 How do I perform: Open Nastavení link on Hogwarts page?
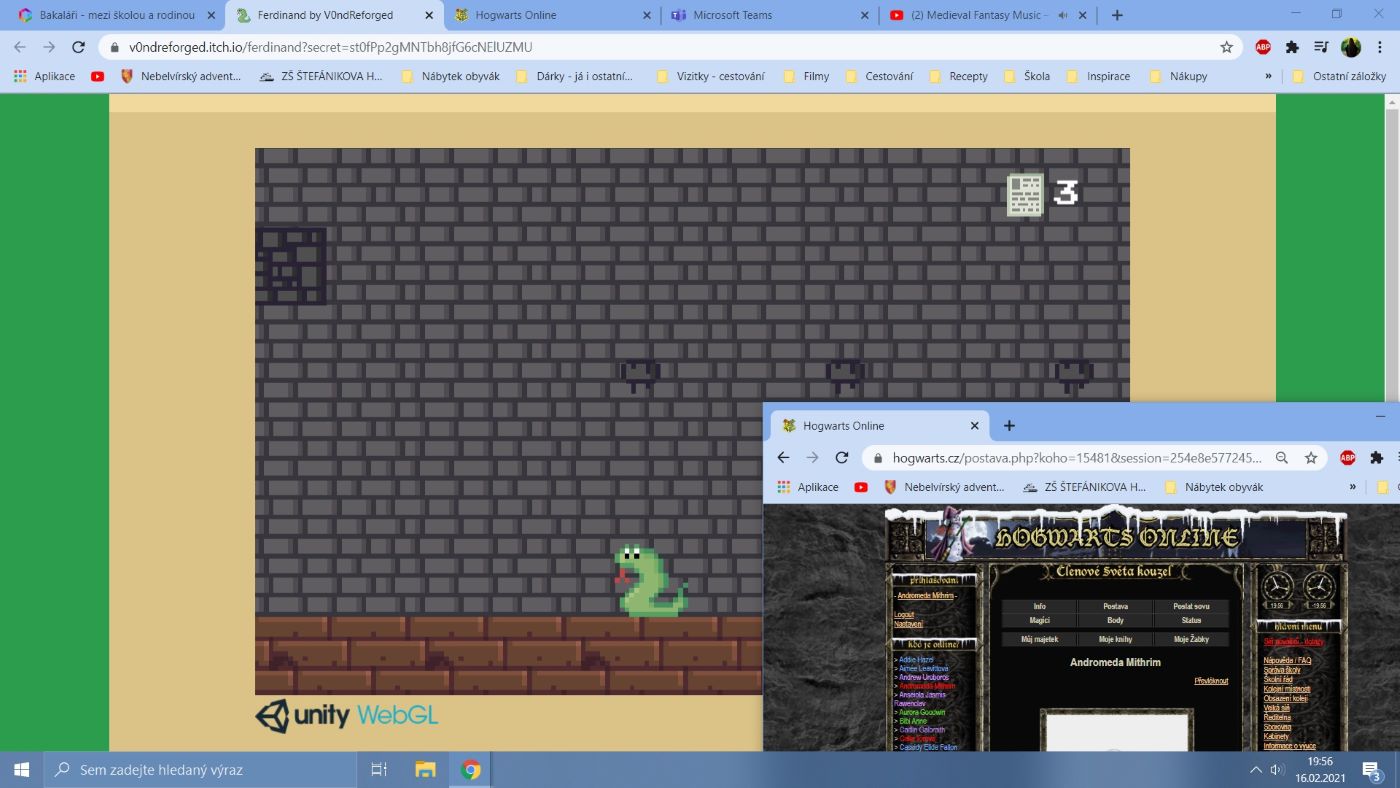point(908,624)
